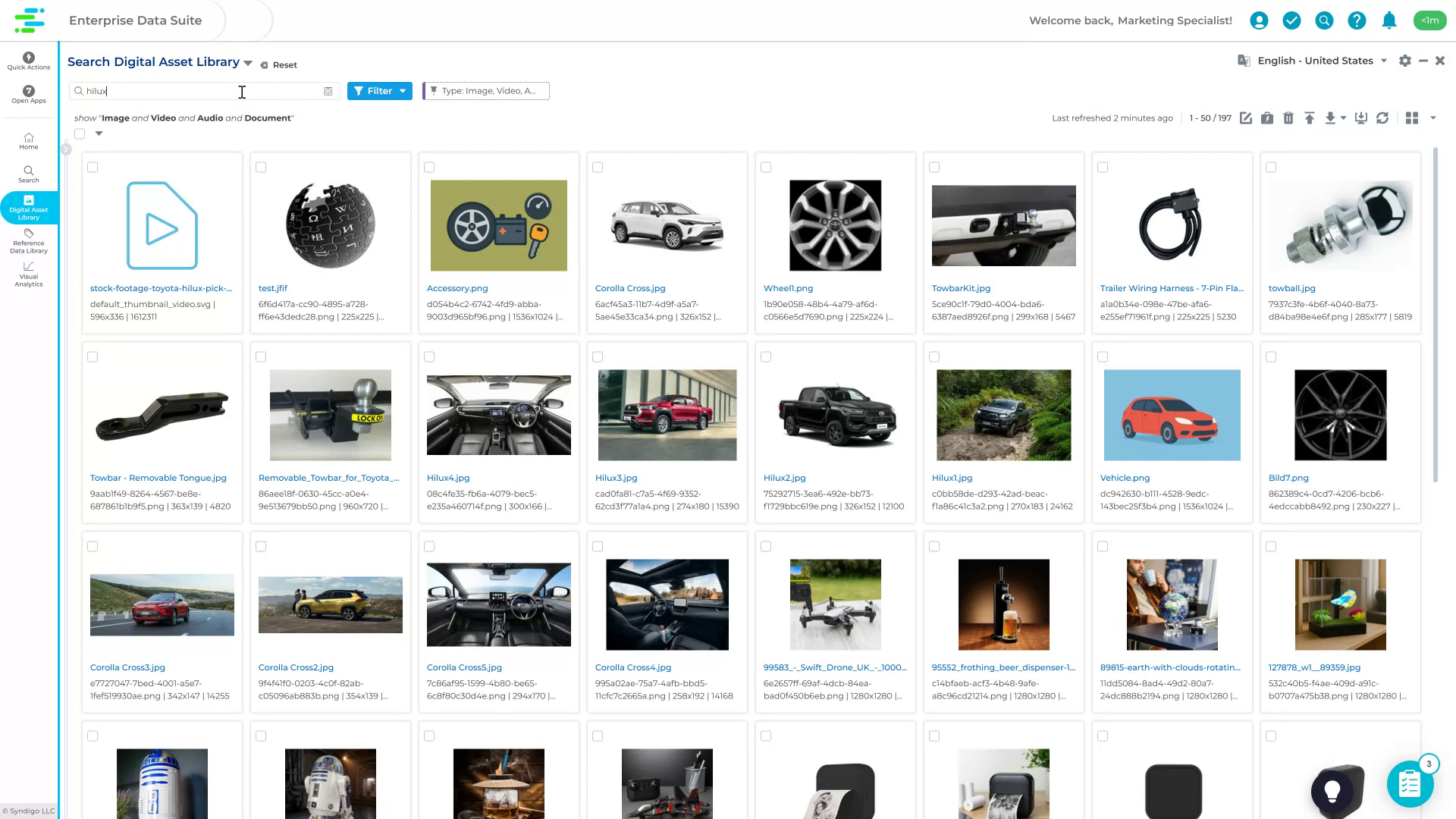Enable the select-all checkbox above the results
The width and height of the screenshot is (1456, 819).
tap(80, 133)
